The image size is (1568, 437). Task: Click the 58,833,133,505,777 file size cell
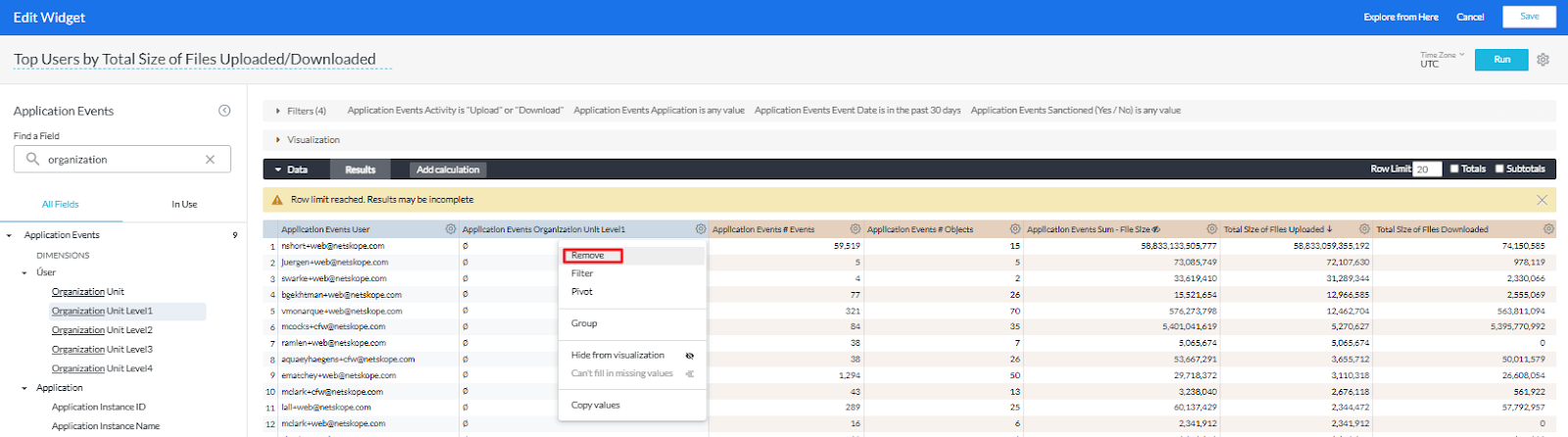(x=1179, y=246)
